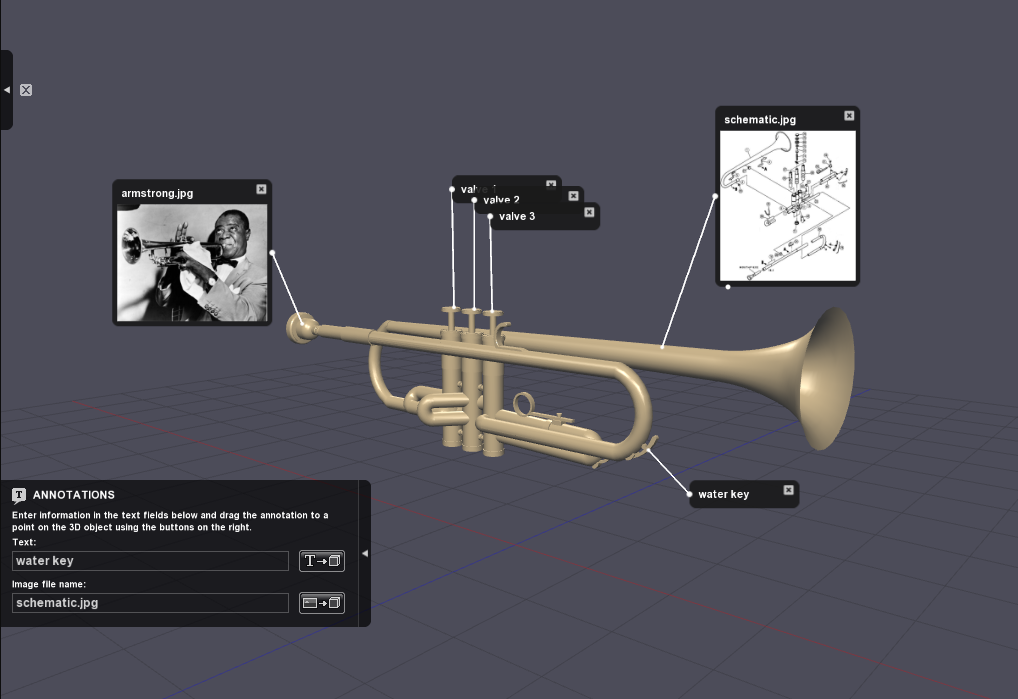Click the Text field containing water key

click(150, 561)
